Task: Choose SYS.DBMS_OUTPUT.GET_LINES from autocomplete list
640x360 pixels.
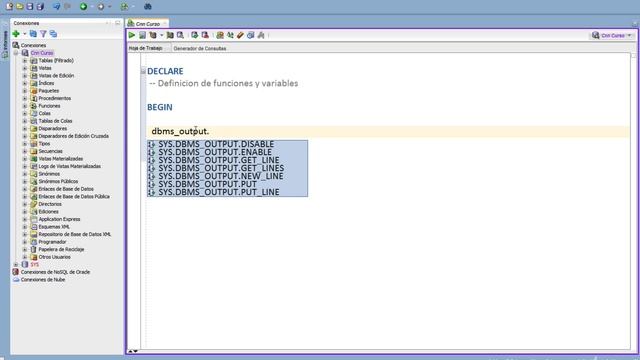Action: 227,168
